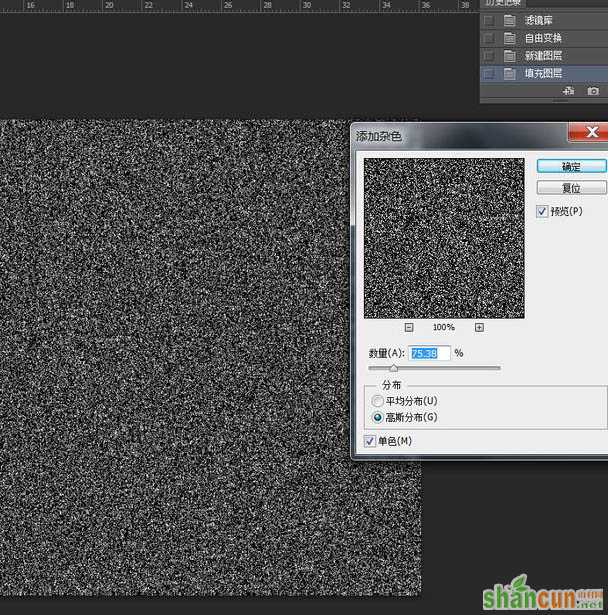608x615 pixels.
Task: Click the 添加杂色 dialog title bar
Action: pyautogui.click(x=459, y=136)
